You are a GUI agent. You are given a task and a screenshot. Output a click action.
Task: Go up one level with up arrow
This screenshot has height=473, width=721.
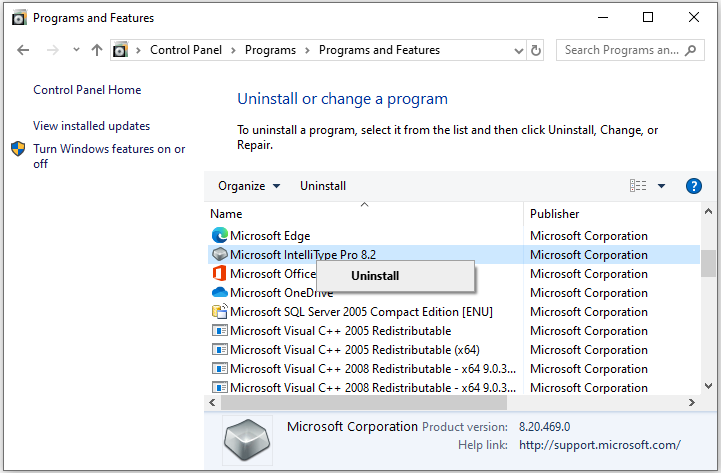pos(97,50)
